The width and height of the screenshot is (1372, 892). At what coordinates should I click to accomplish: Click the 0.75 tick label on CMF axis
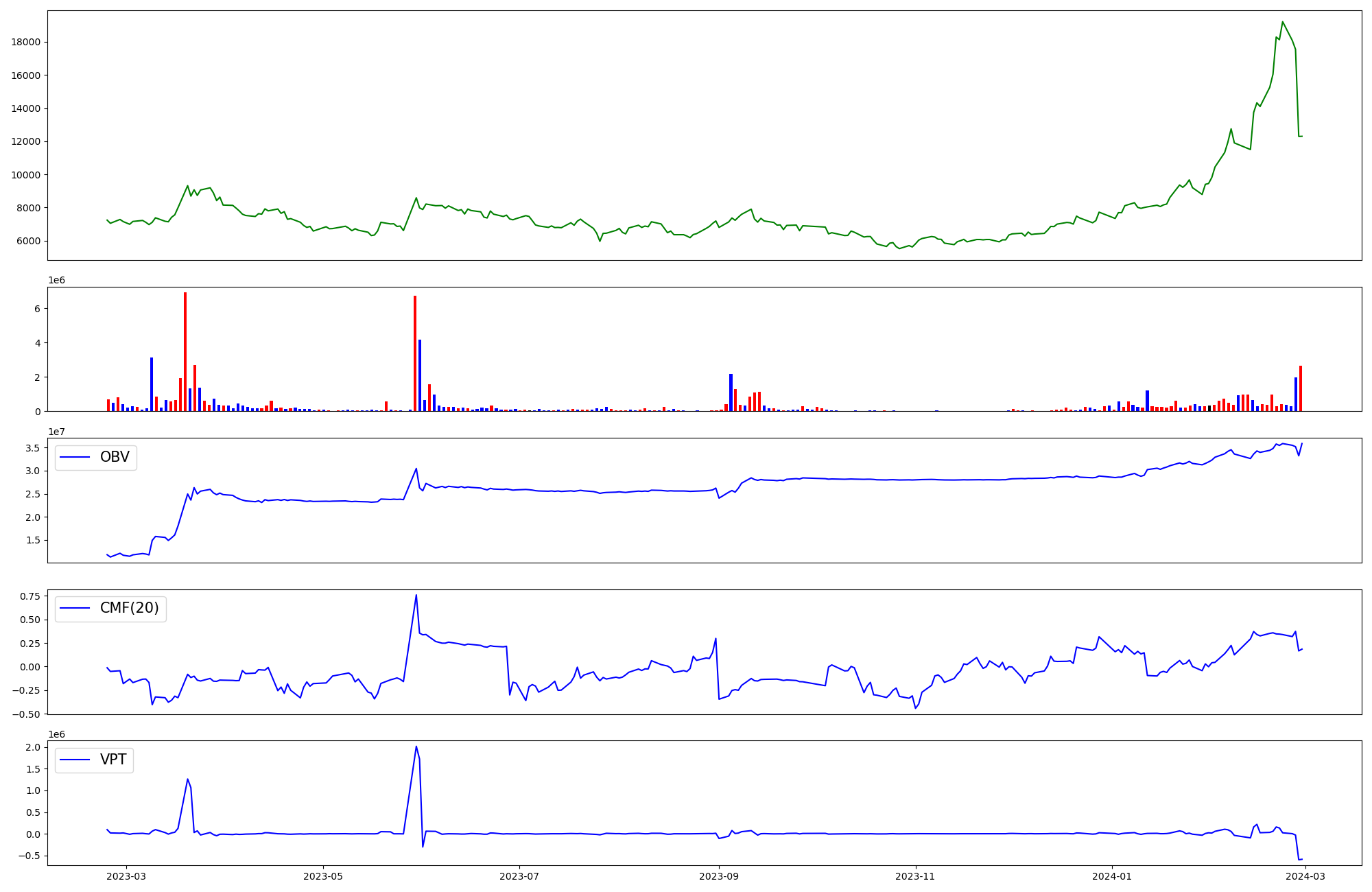29,596
